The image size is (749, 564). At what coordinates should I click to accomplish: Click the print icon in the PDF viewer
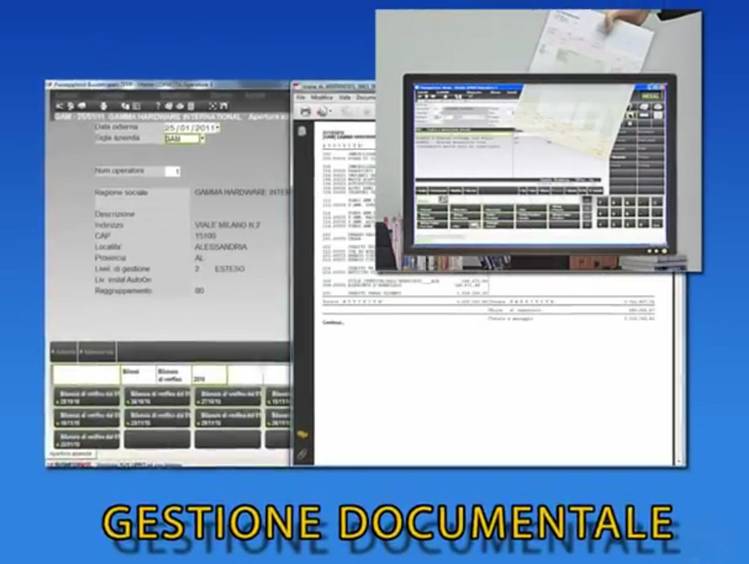tap(304, 112)
